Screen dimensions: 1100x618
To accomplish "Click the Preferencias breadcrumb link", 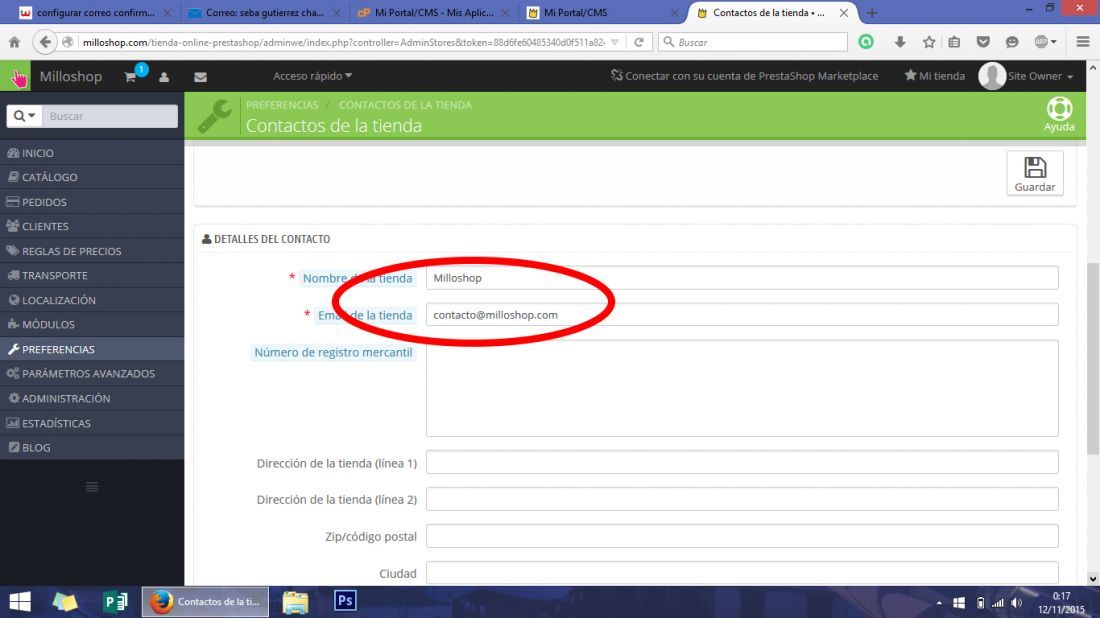I will 282,105.
